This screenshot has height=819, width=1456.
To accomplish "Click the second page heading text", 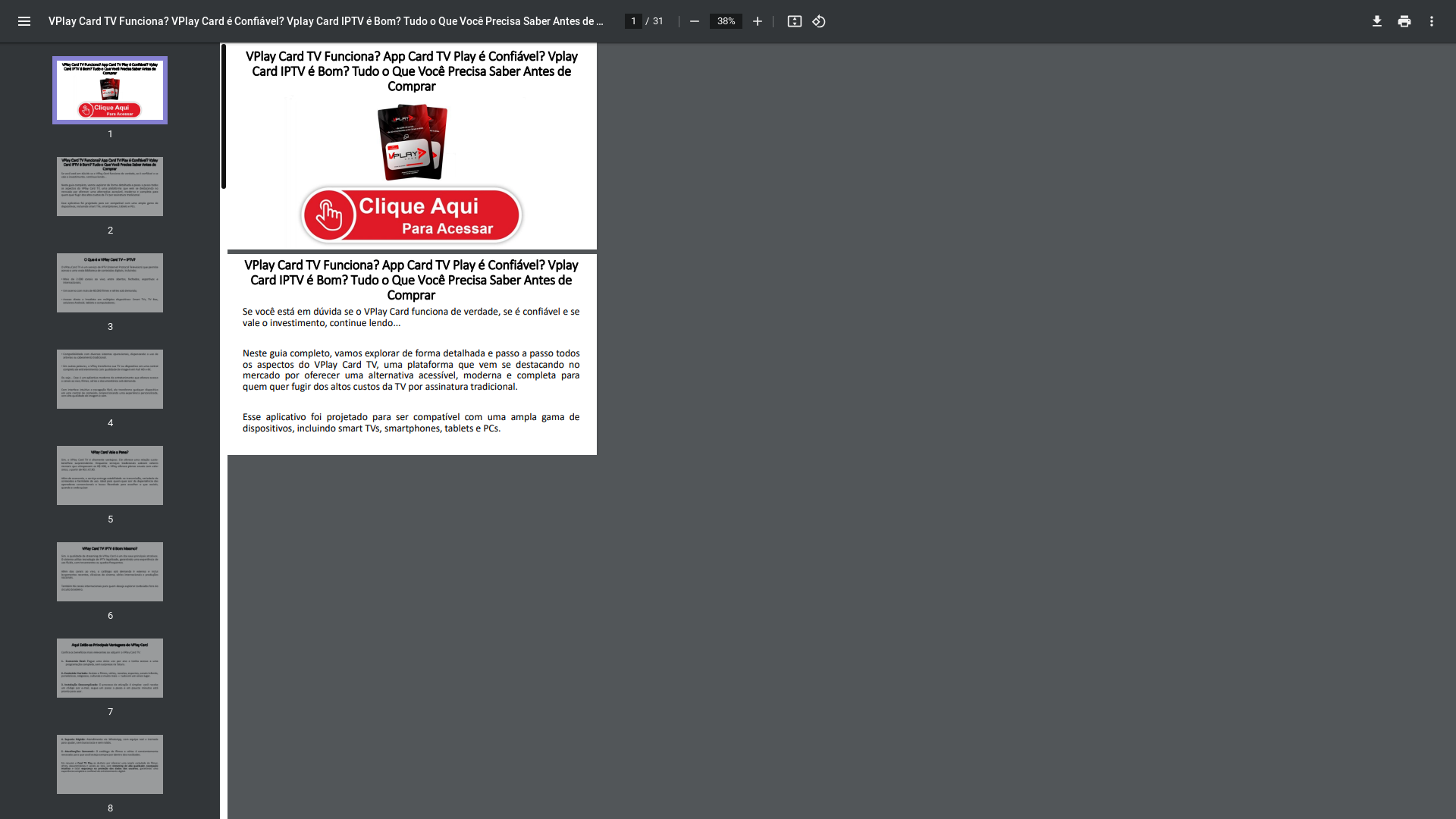I will point(411,280).
